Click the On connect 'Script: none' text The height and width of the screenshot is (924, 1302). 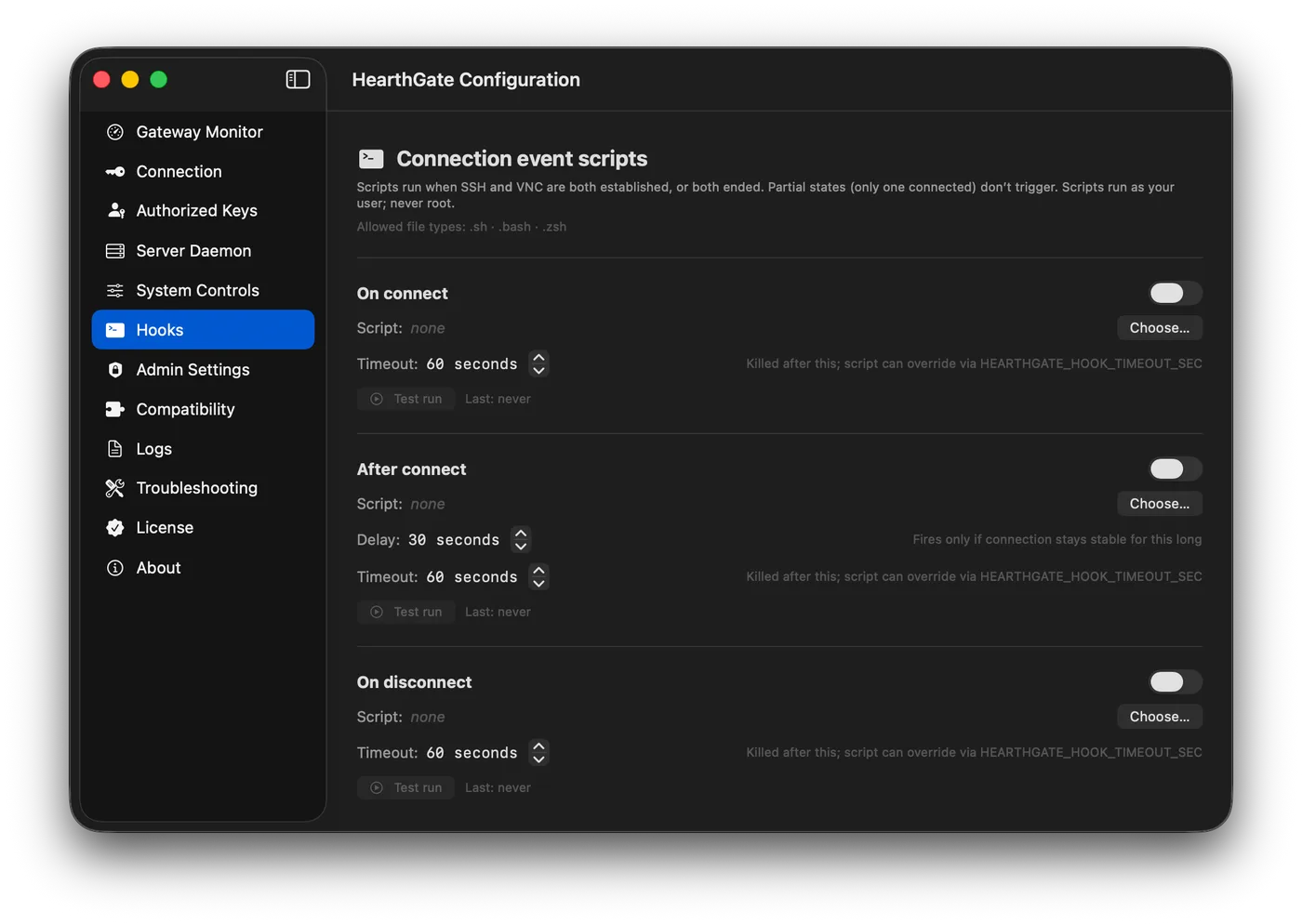point(401,328)
